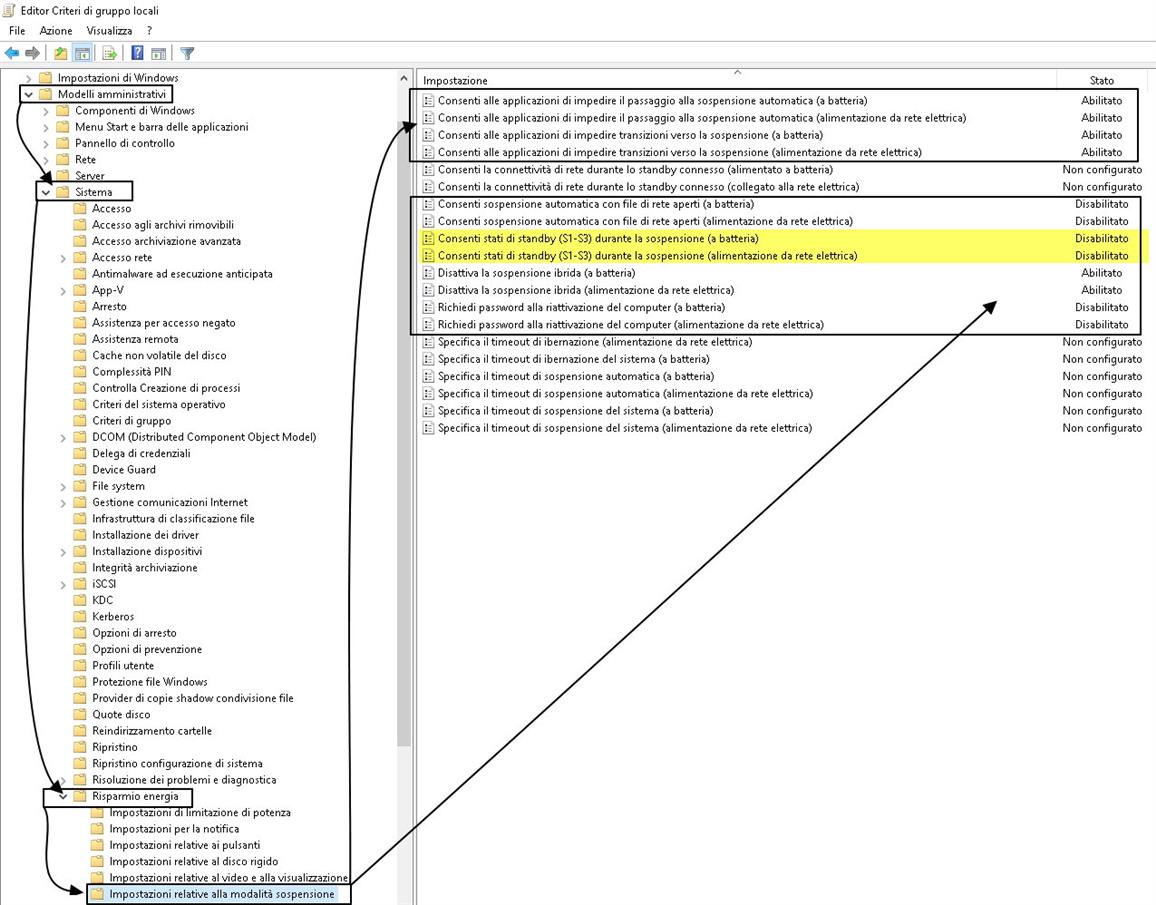Image resolution: width=1156 pixels, height=905 pixels.
Task: Expand the DCOM (Distributed Component Object Model) node
Action: tap(63, 437)
